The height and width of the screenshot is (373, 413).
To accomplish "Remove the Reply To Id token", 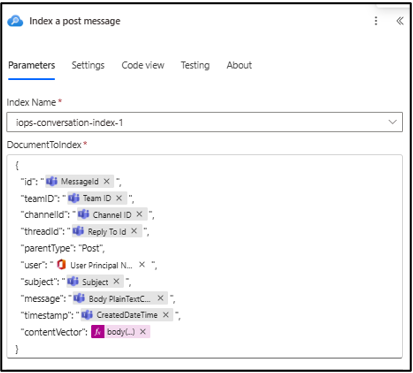I will [x=134, y=231].
